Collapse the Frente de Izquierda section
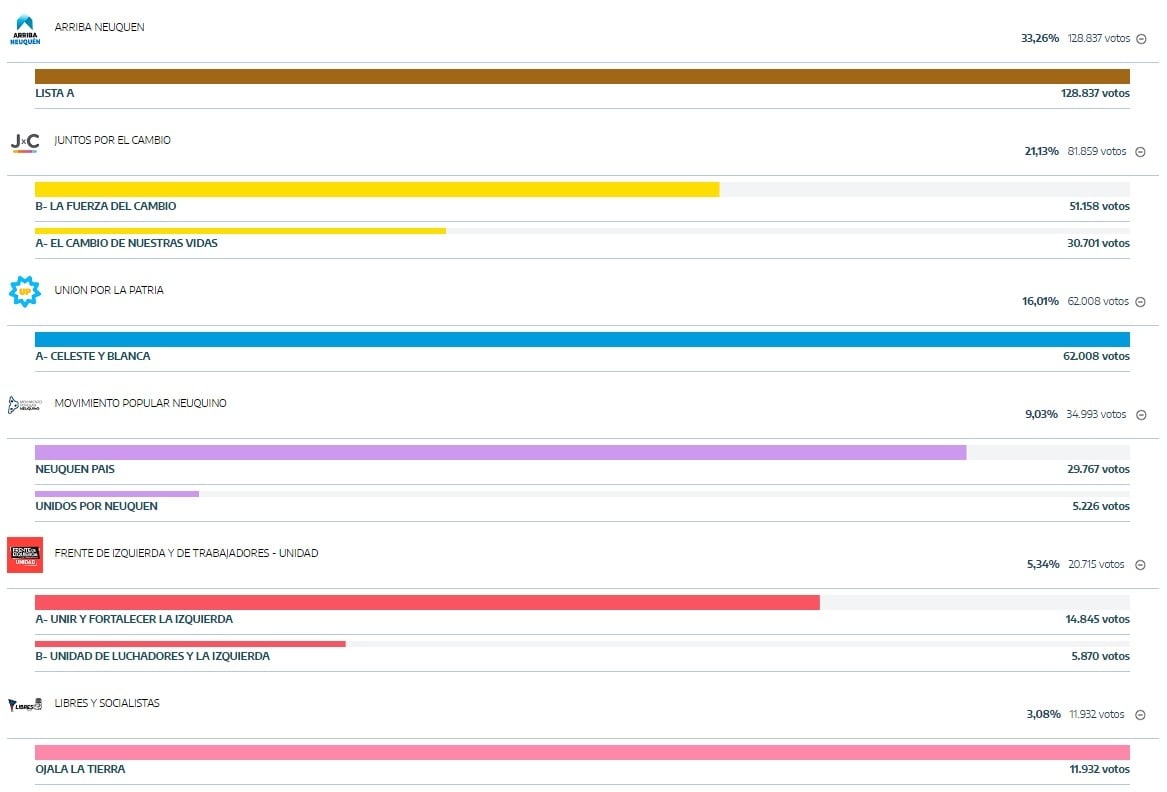This screenshot has width=1167, height=792. point(1140,565)
